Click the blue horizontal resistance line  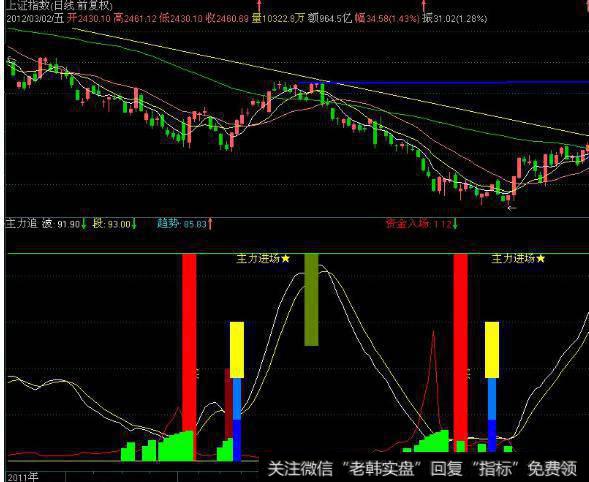pos(443,82)
